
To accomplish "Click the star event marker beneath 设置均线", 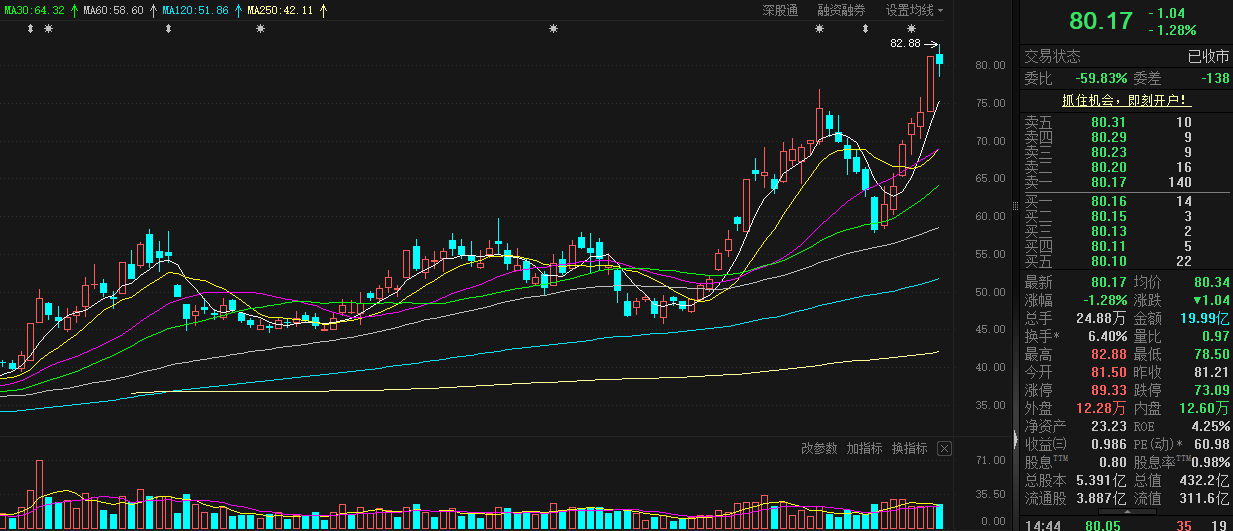I will [x=911, y=29].
